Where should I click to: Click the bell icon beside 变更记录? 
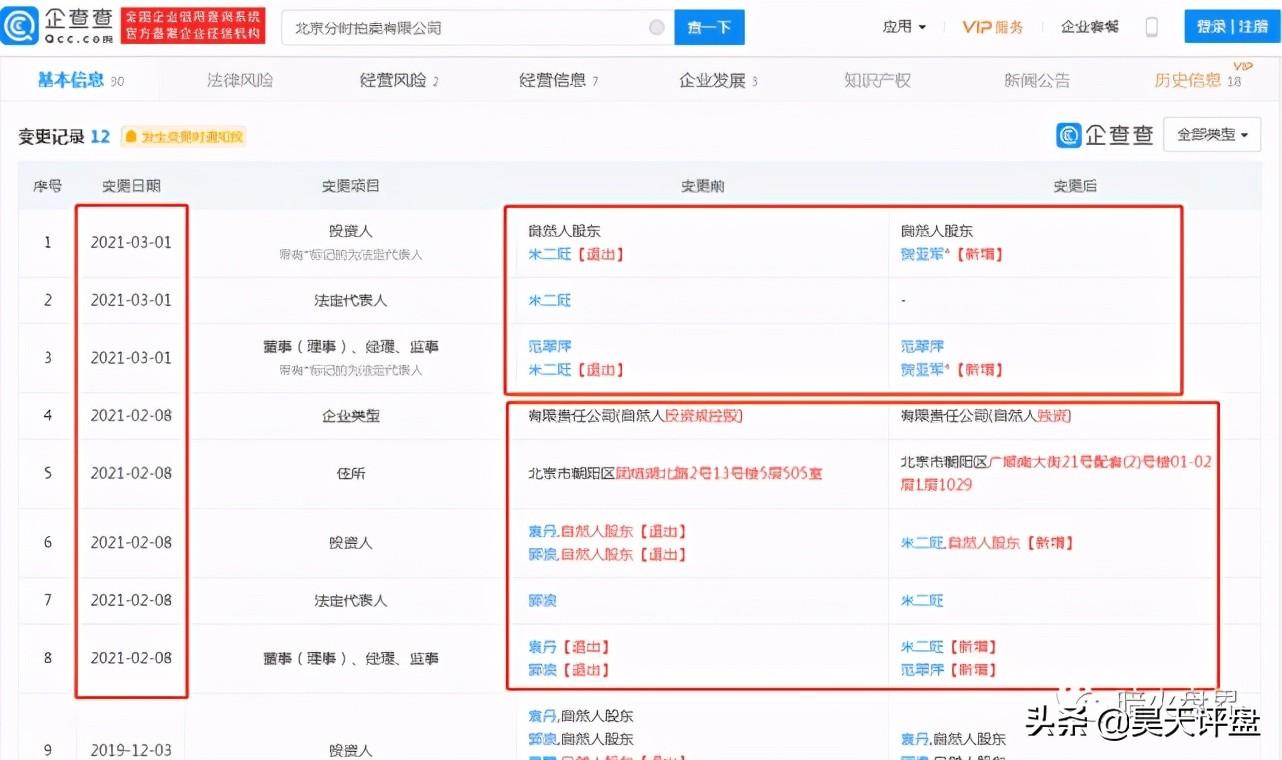coord(130,137)
